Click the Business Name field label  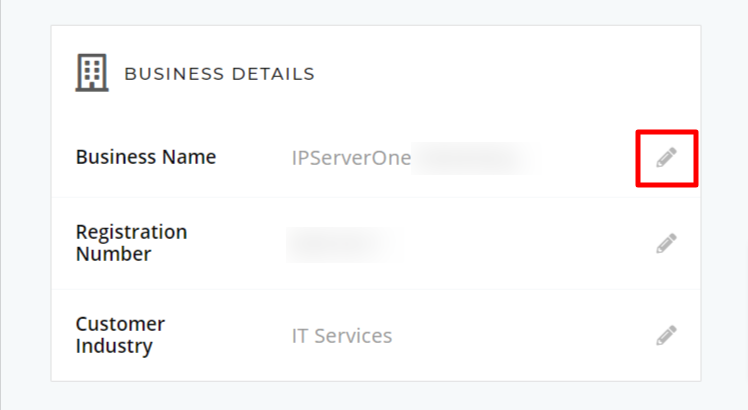click(146, 157)
